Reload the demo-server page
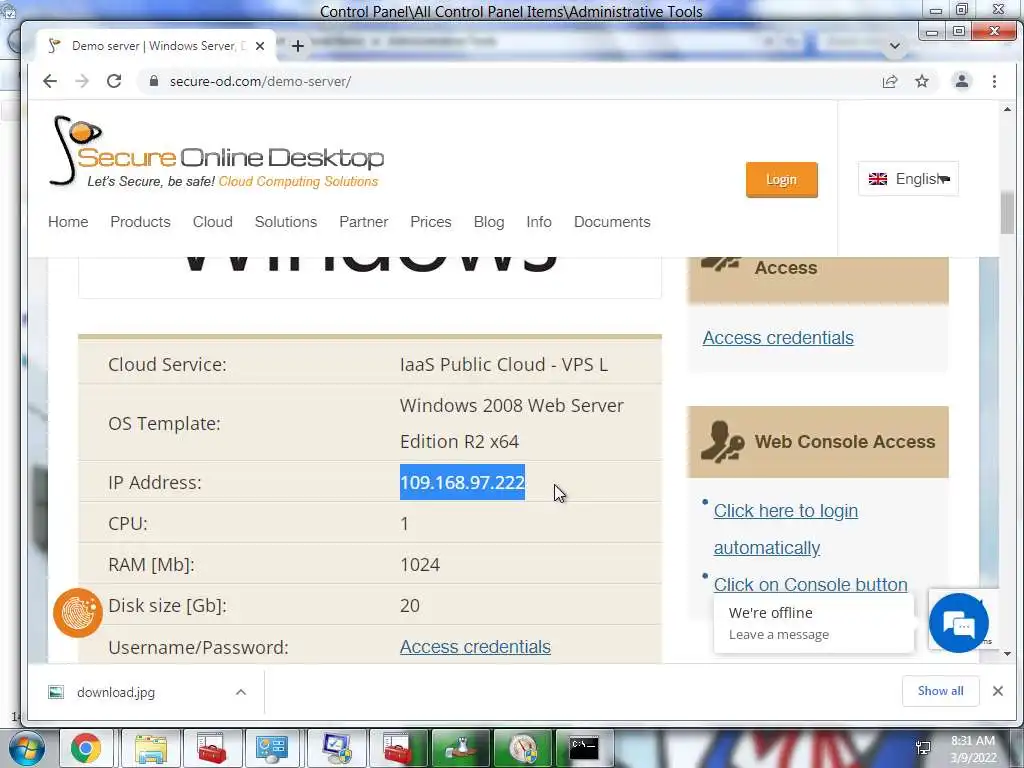 click(x=114, y=82)
